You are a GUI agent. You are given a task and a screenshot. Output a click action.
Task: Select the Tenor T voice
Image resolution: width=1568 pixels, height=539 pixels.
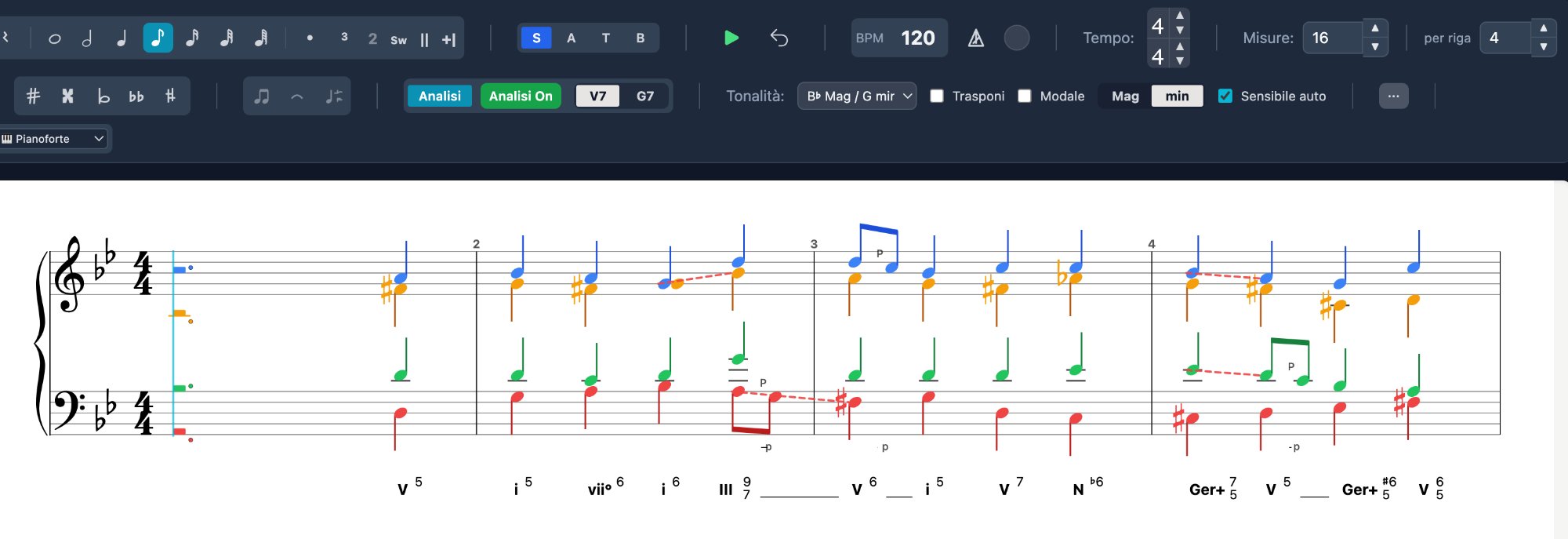605,38
